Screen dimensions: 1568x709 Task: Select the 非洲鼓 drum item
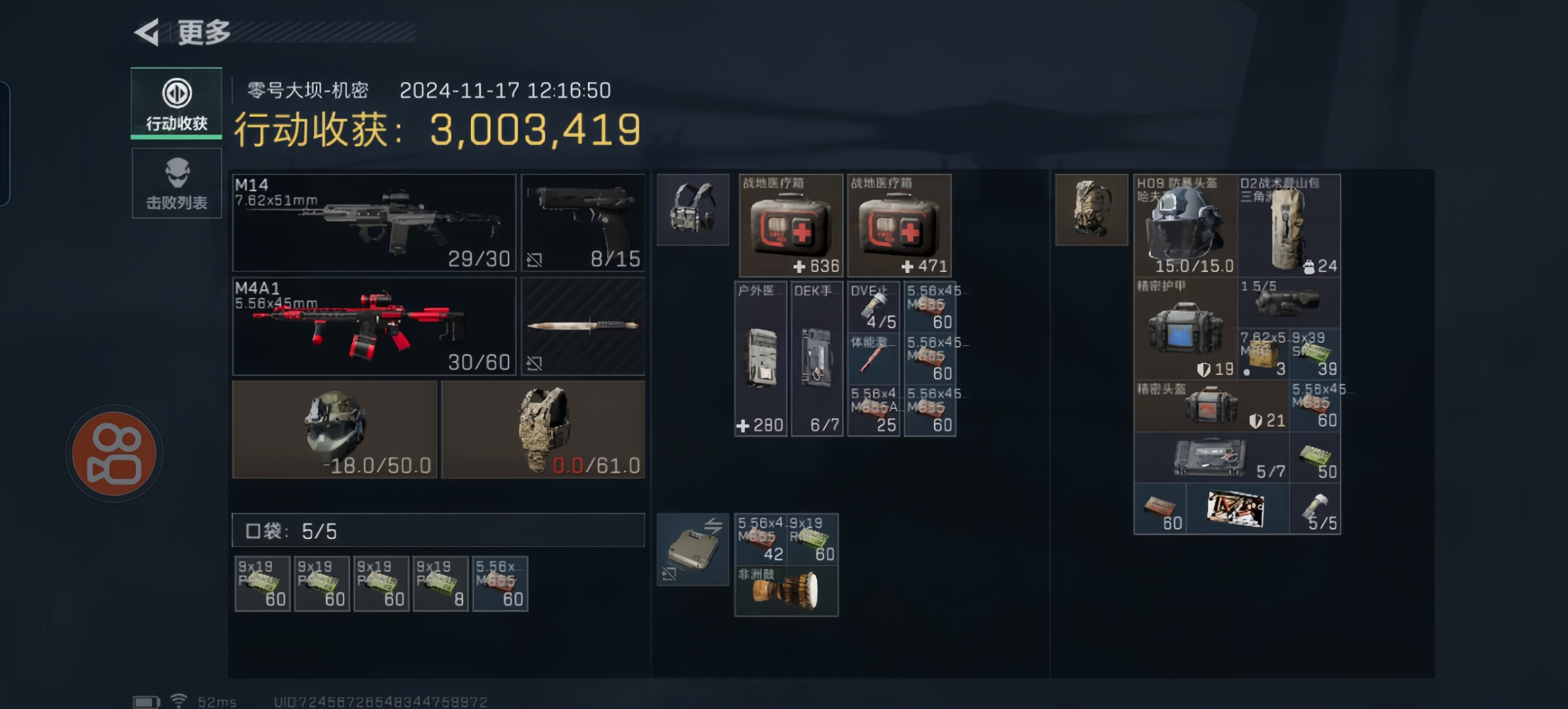786,591
